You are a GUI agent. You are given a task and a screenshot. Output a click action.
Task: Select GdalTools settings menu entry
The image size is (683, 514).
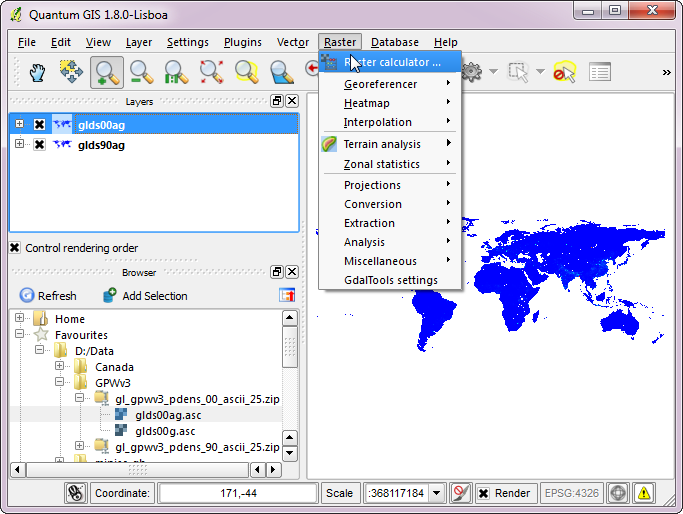point(390,280)
